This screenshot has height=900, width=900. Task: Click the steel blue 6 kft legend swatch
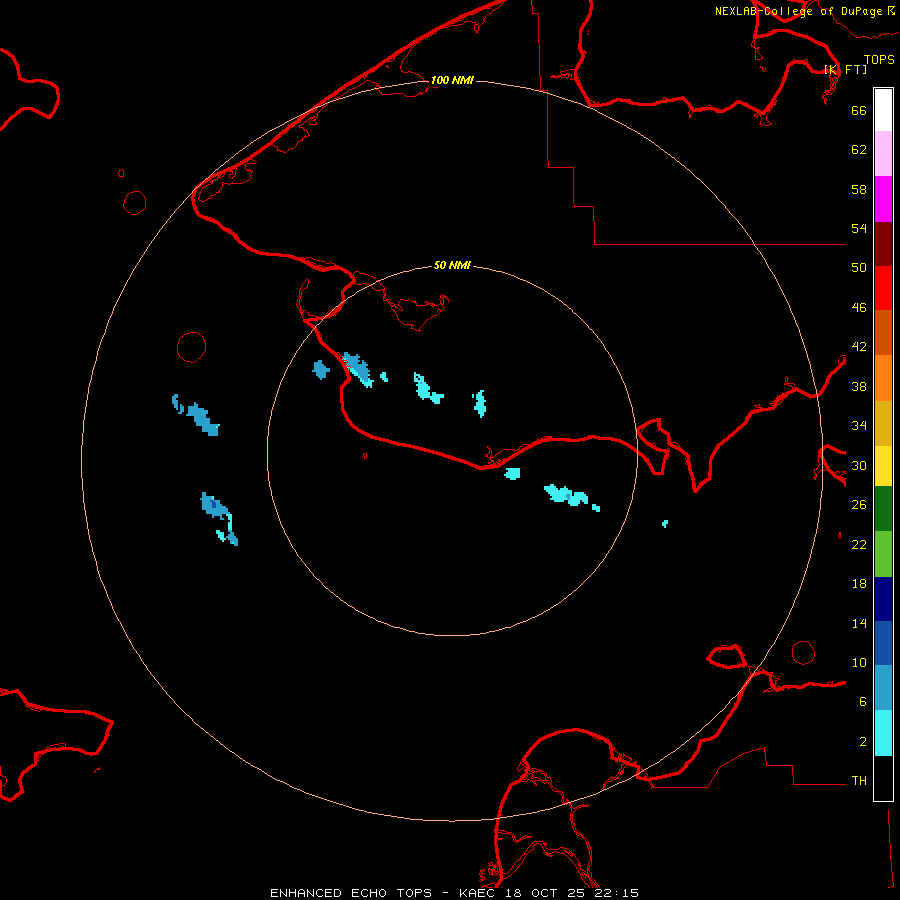[883, 688]
